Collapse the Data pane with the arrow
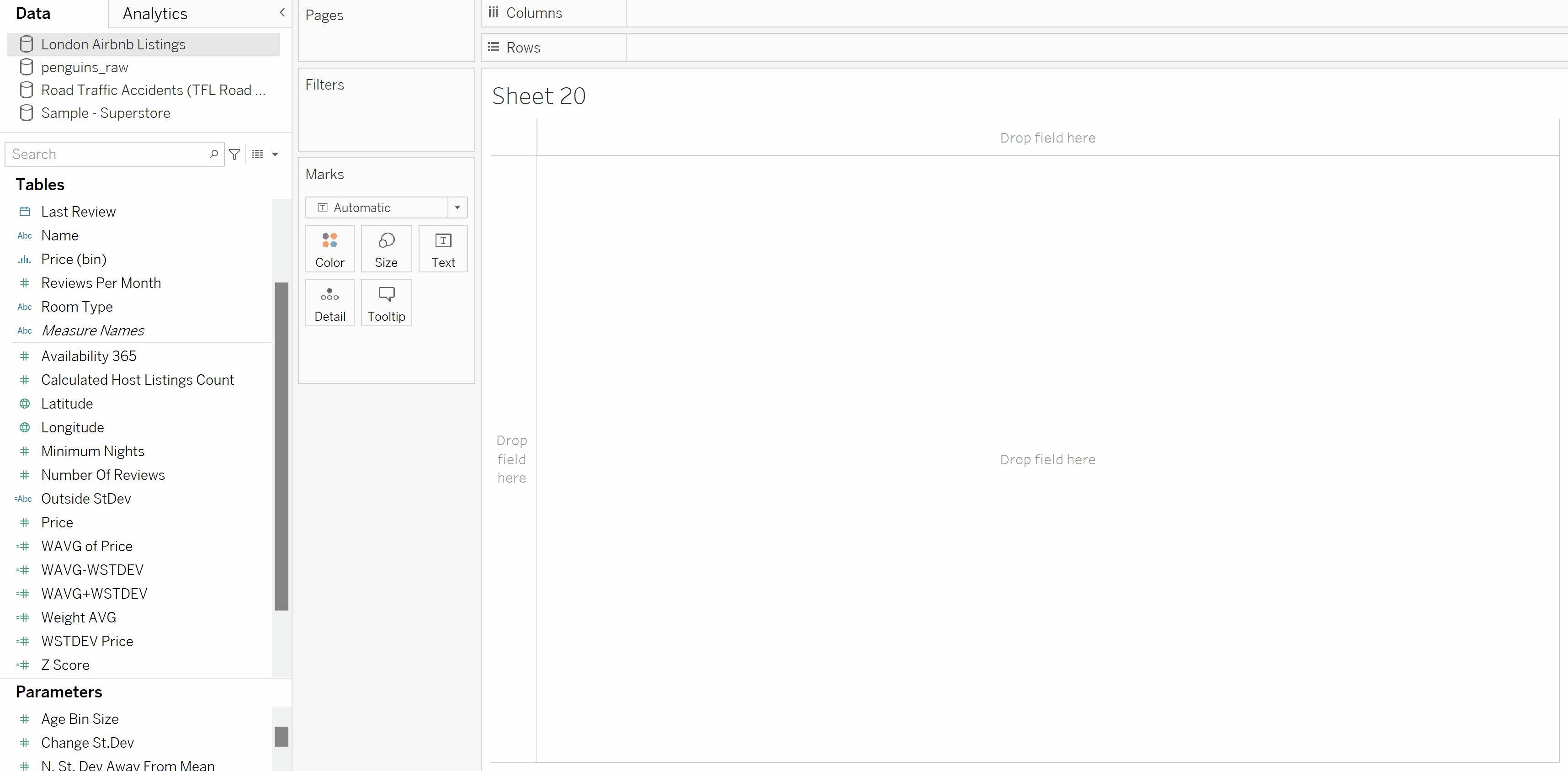This screenshot has width=1568, height=771. coord(282,13)
